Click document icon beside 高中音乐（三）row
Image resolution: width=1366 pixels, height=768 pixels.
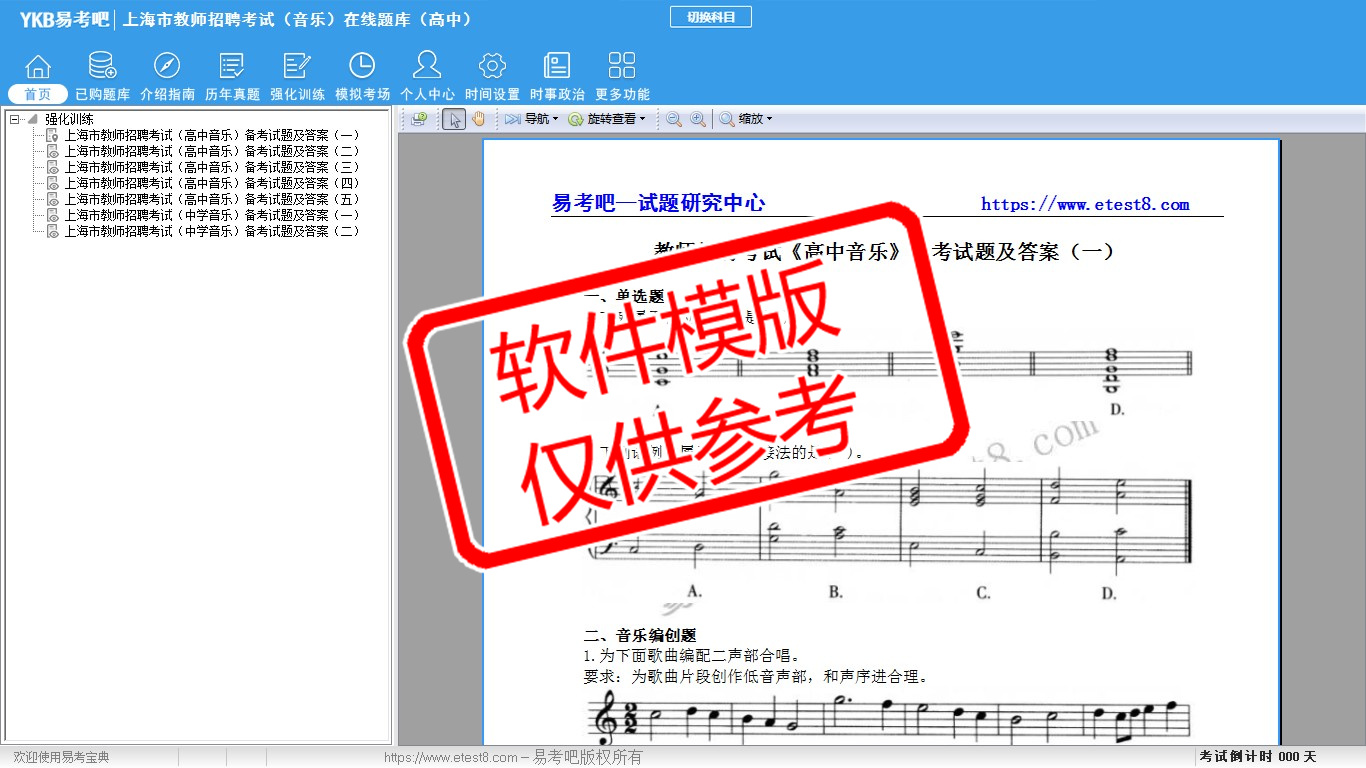pyautogui.click(x=52, y=167)
